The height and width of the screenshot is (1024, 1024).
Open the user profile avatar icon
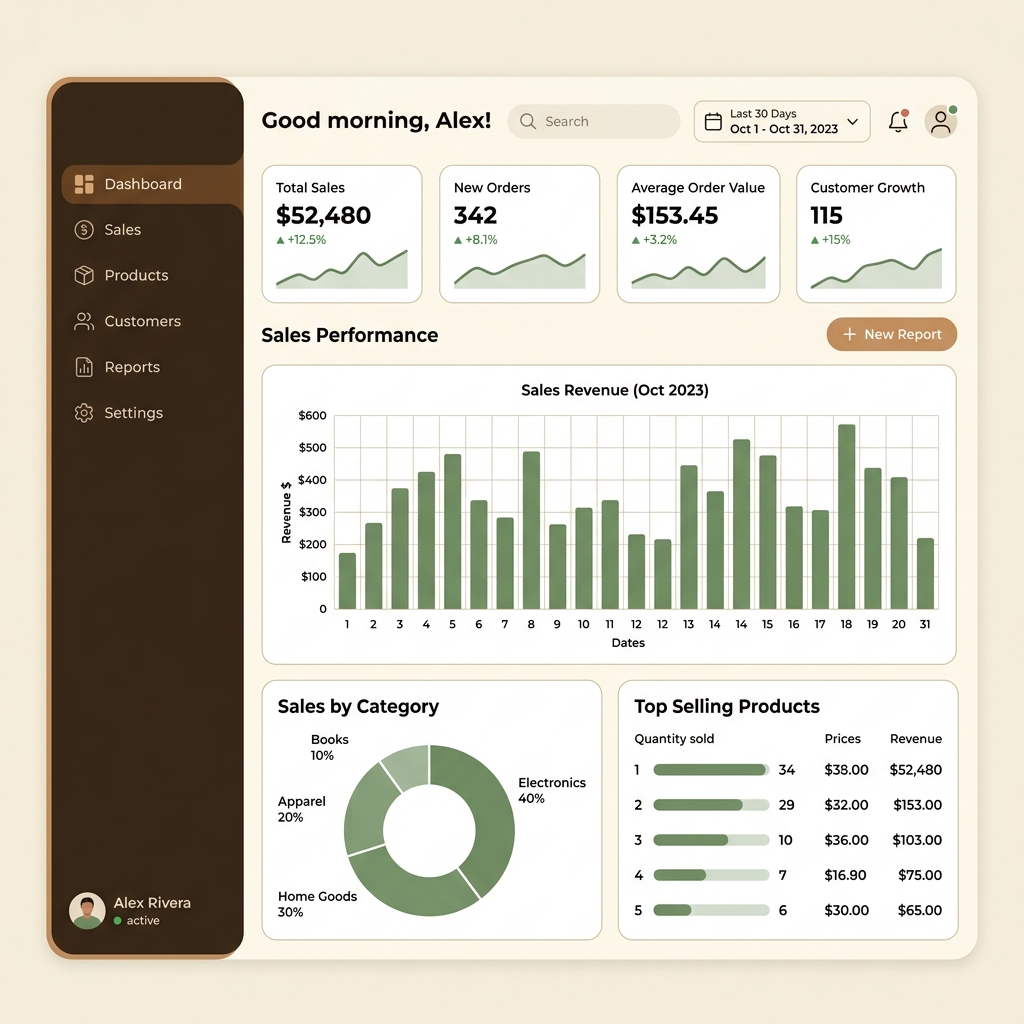pyautogui.click(x=940, y=122)
